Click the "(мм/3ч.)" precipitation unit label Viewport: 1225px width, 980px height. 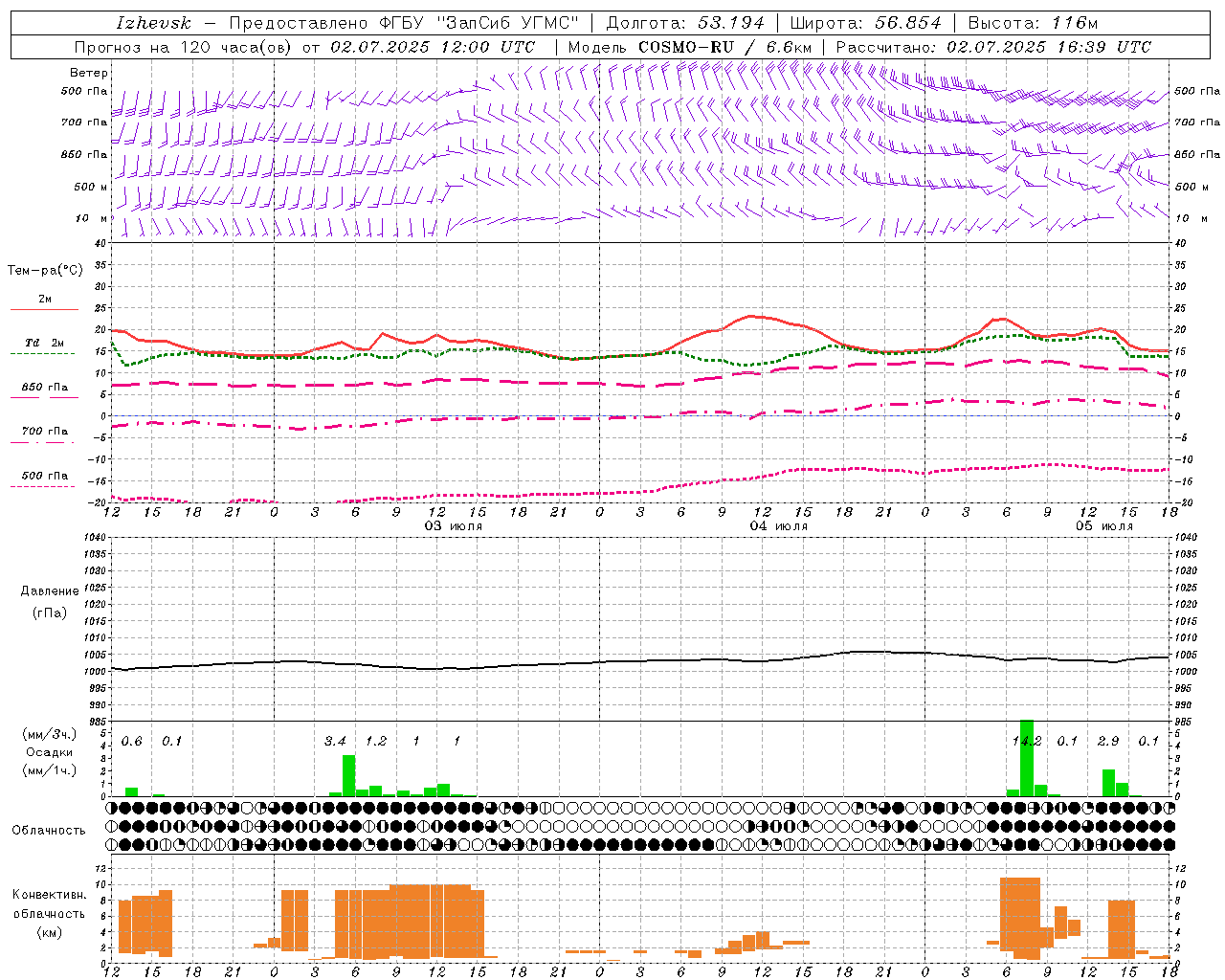pyautogui.click(x=50, y=734)
